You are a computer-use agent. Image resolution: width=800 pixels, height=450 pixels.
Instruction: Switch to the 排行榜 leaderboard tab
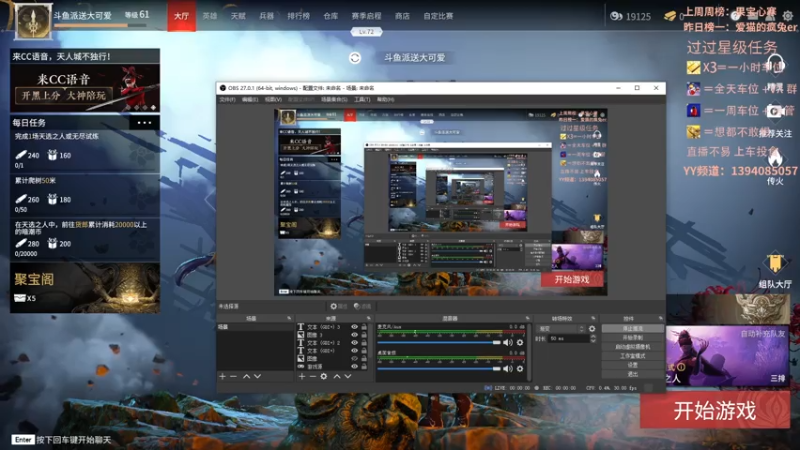point(298,16)
